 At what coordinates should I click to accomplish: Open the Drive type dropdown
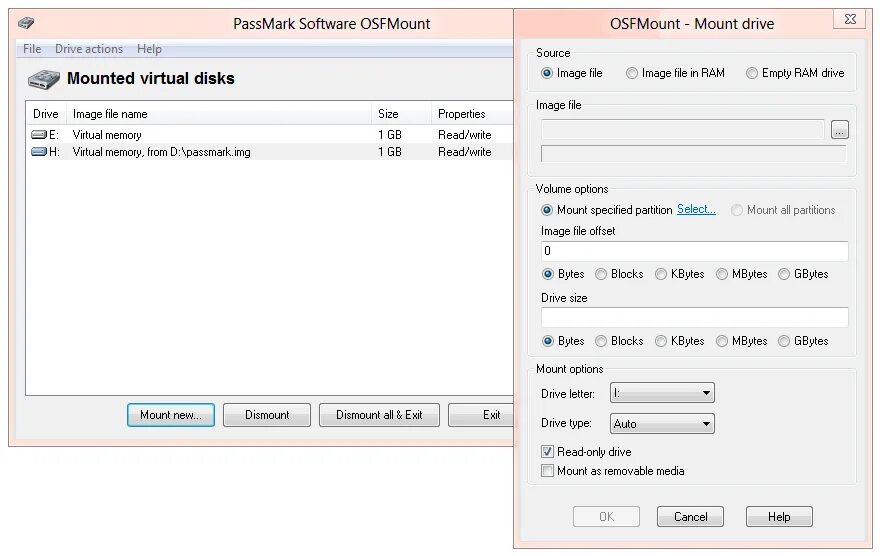(662, 424)
